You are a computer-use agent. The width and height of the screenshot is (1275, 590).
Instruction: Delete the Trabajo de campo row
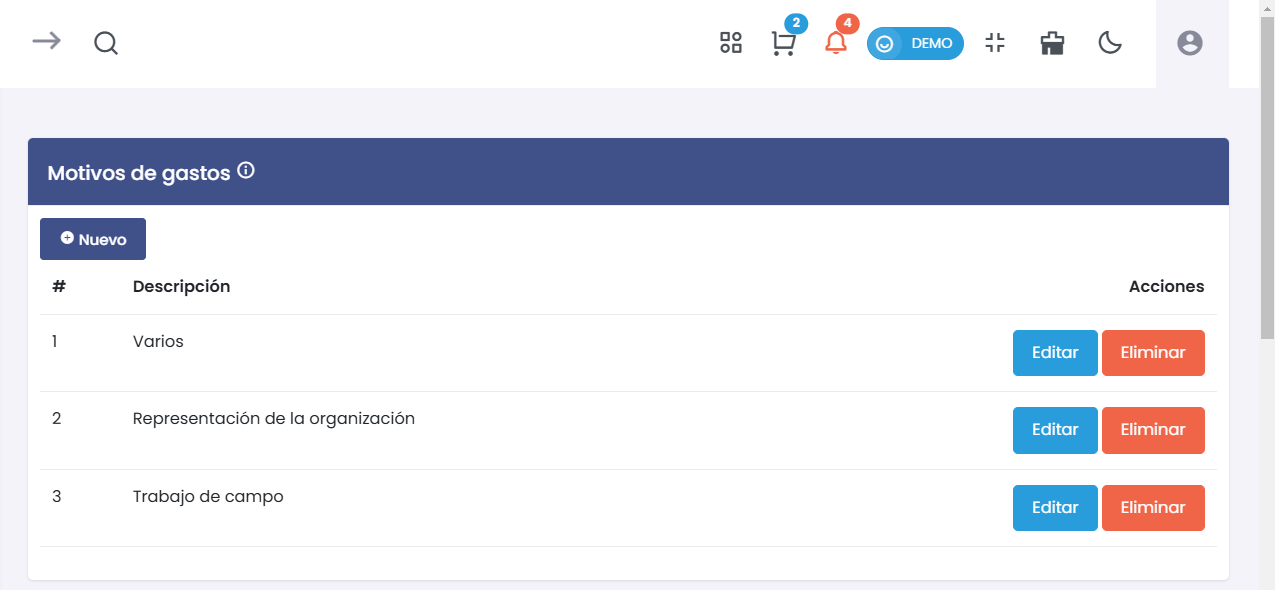point(1153,508)
